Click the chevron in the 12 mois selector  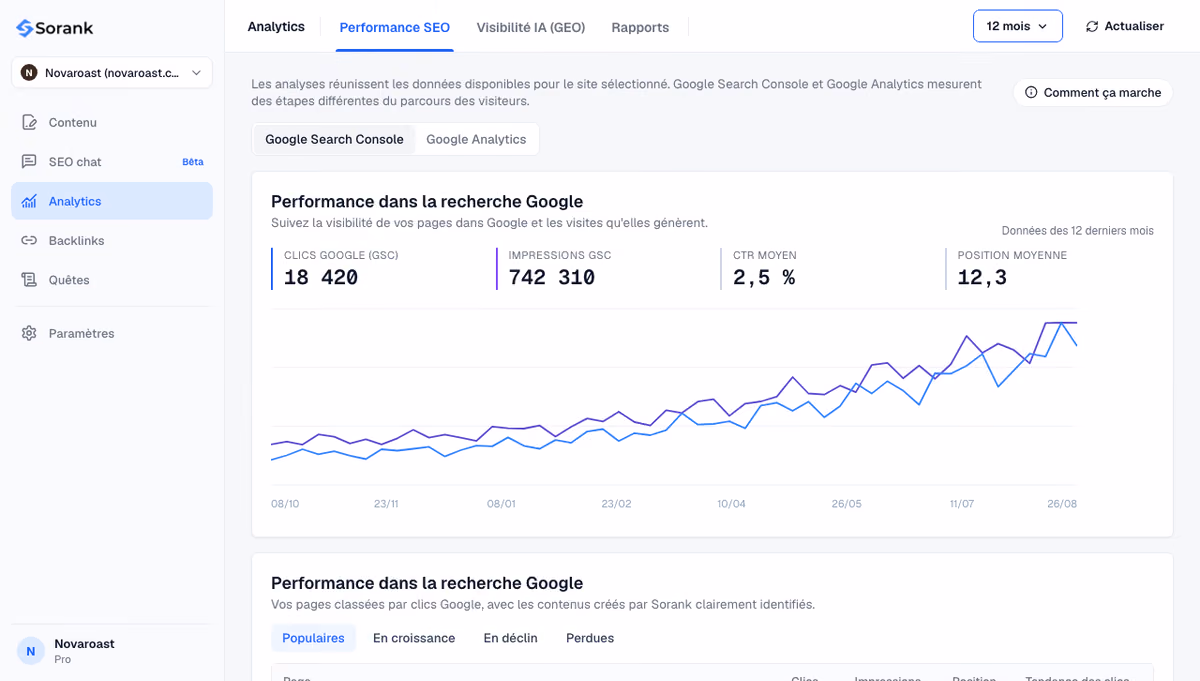1043,27
